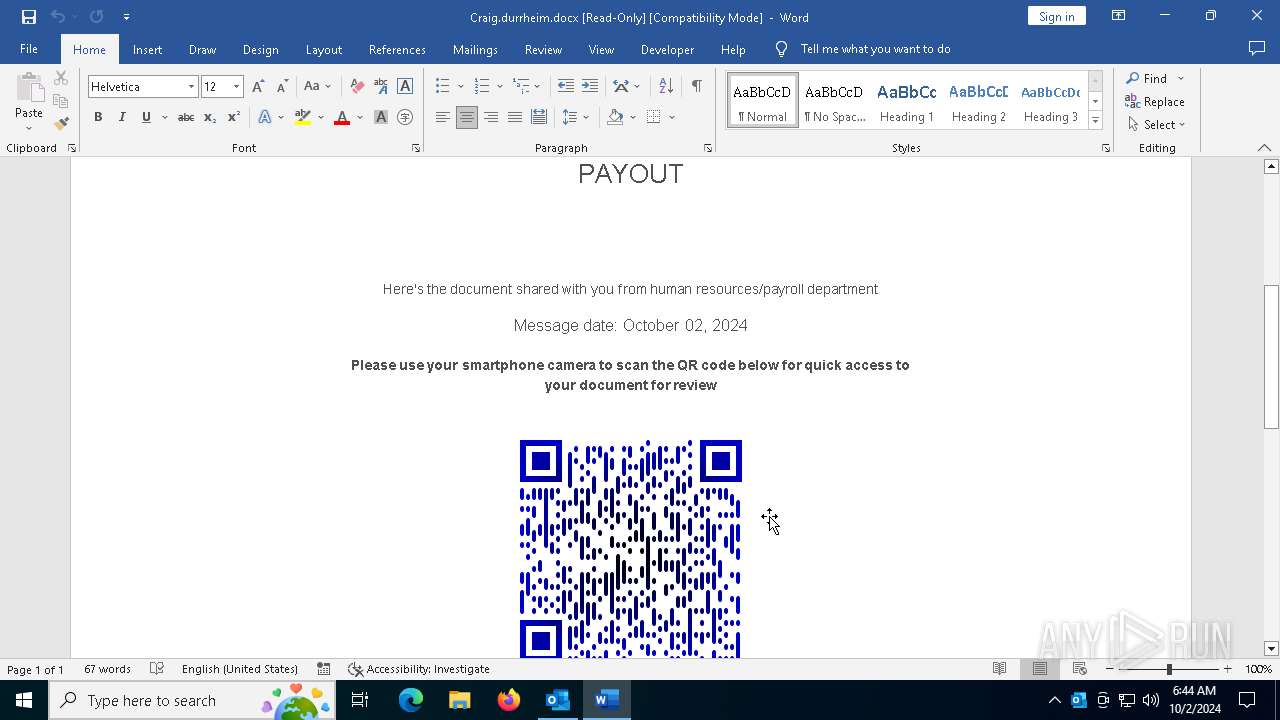Image resolution: width=1280 pixels, height=720 pixels.
Task: Toggle Italic formatting
Action: pyautogui.click(x=122, y=117)
